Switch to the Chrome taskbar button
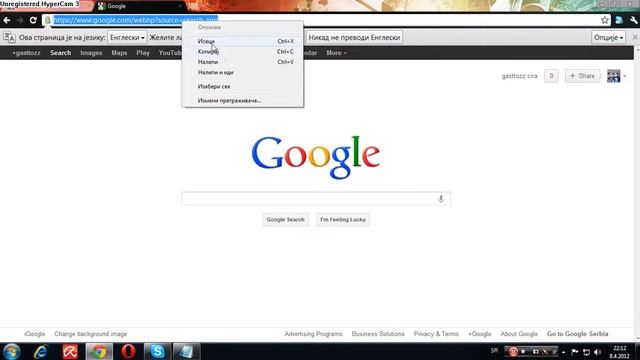This screenshot has width=640, height=360. tap(99, 351)
